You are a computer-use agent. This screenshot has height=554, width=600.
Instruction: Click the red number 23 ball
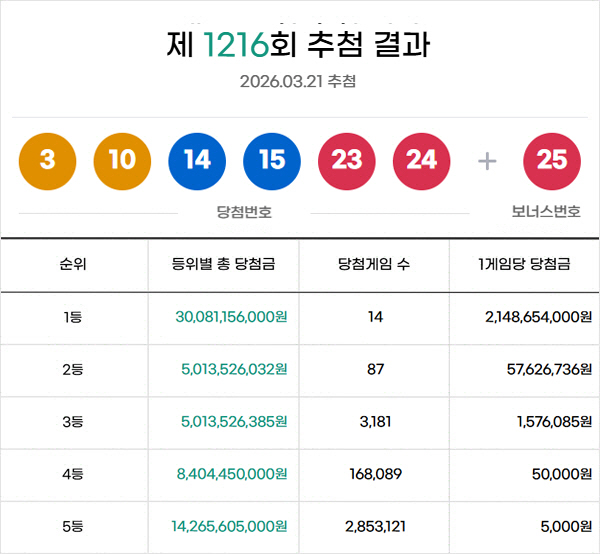(347, 161)
